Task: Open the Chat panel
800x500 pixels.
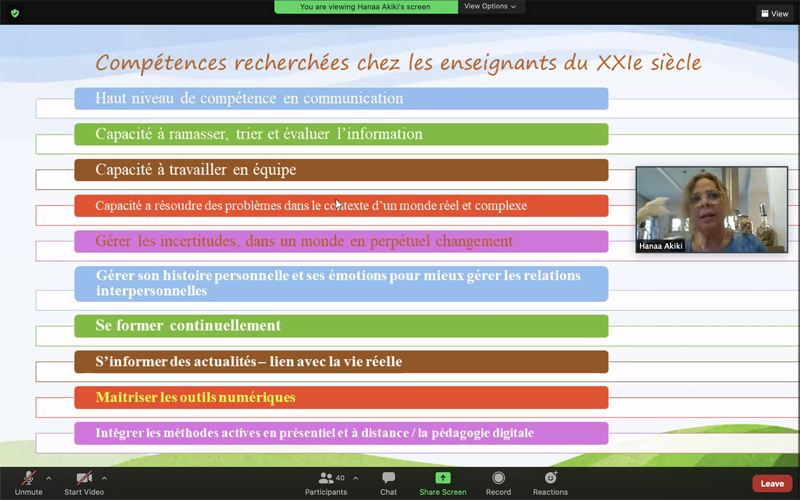Action: point(388,483)
